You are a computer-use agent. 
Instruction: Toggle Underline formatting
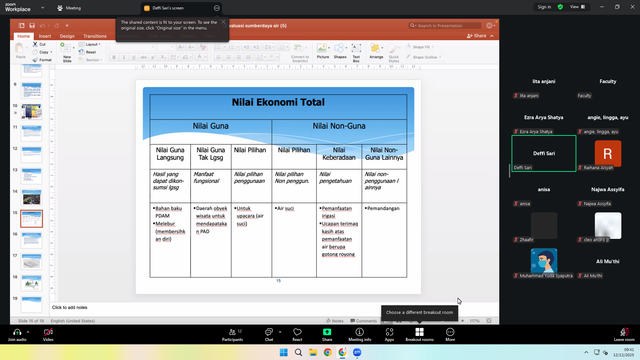point(133,58)
